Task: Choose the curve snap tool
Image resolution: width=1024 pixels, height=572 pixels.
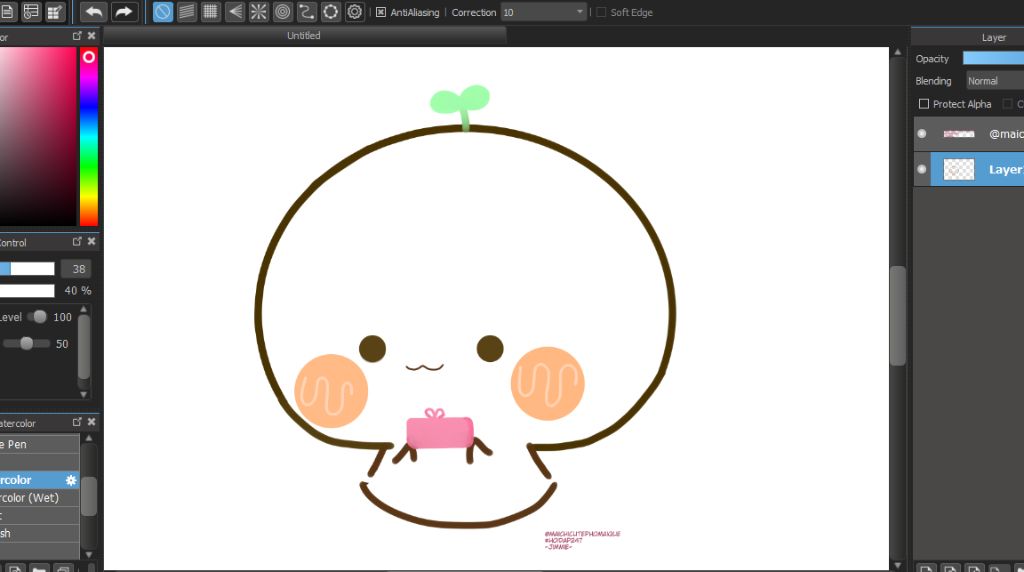Action: (307, 12)
